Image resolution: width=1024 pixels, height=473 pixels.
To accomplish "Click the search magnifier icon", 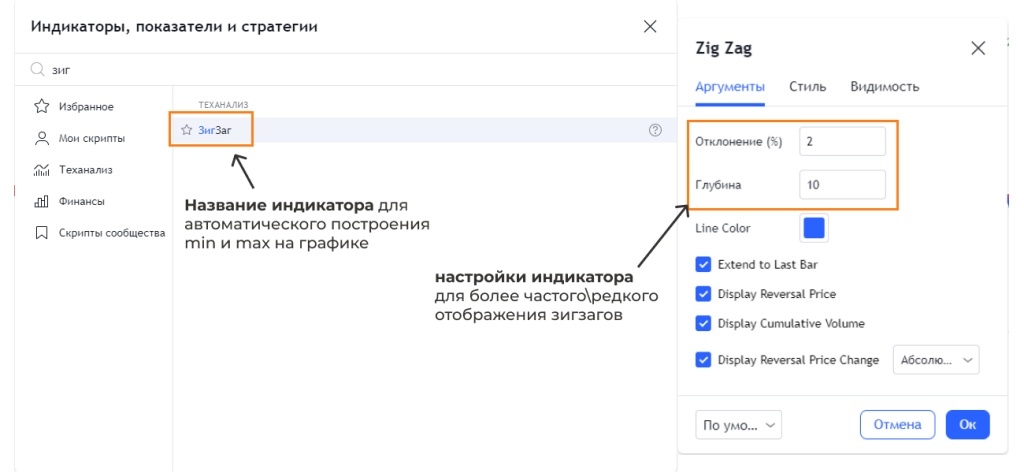I will [37, 69].
